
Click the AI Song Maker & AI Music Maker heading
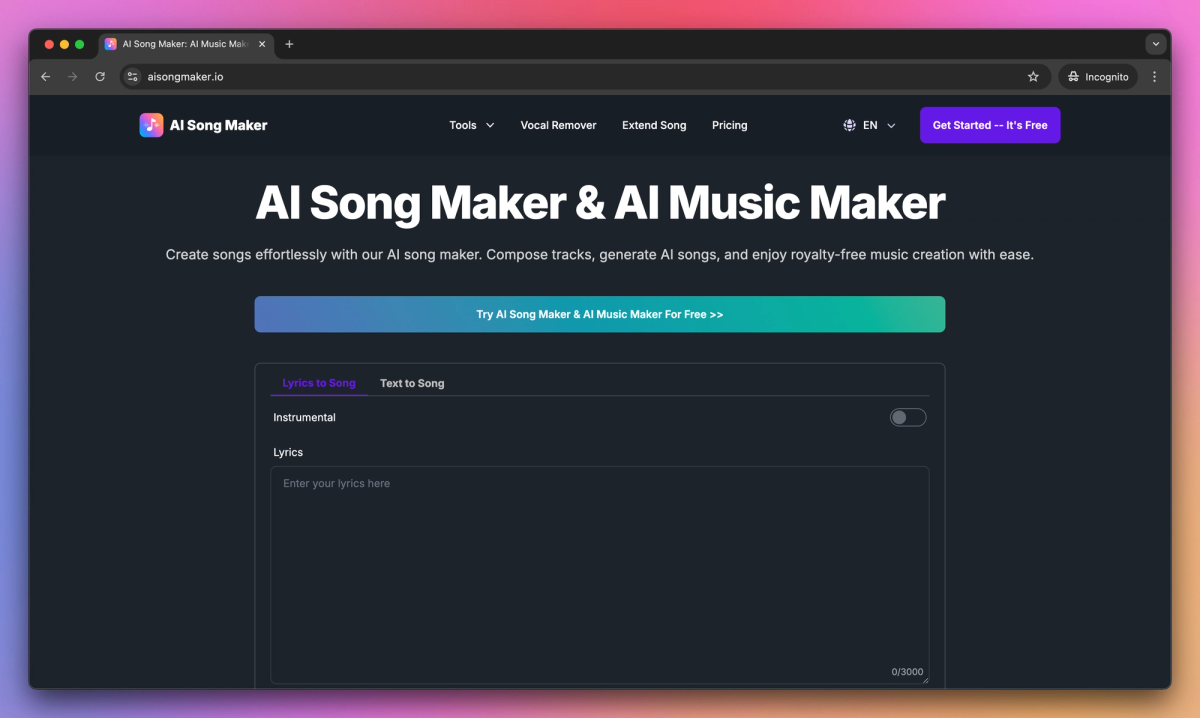pos(600,203)
